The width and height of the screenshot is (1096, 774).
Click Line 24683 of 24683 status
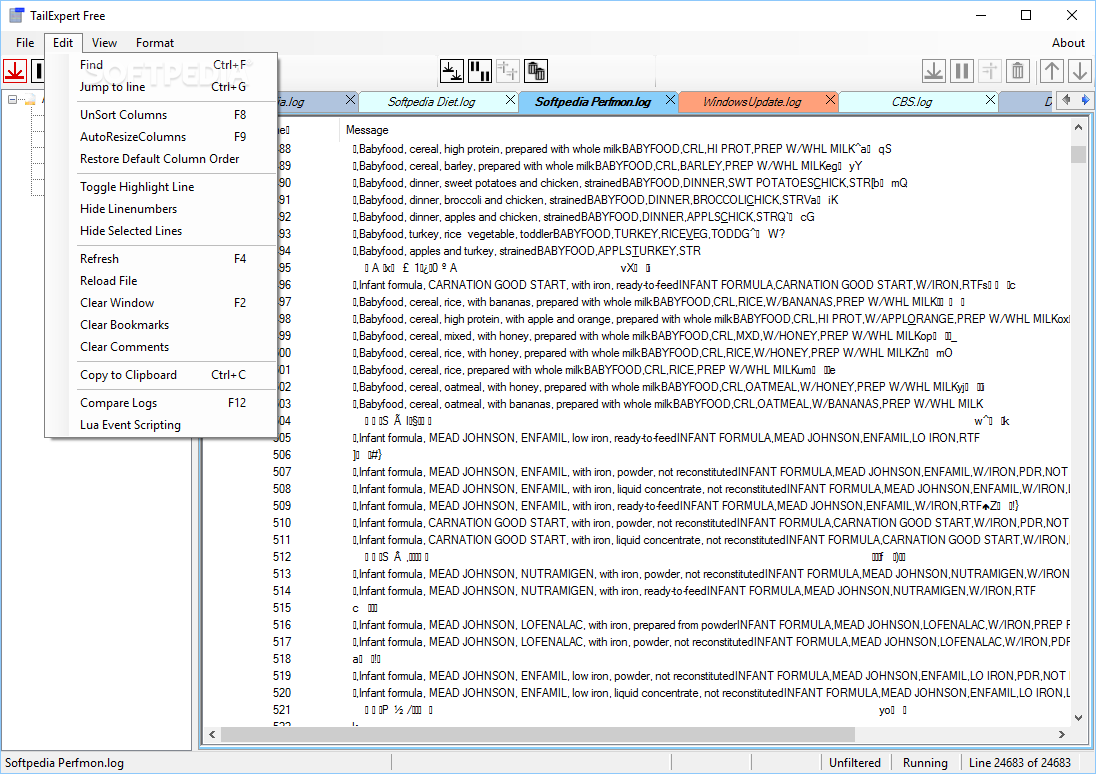tap(1020, 763)
